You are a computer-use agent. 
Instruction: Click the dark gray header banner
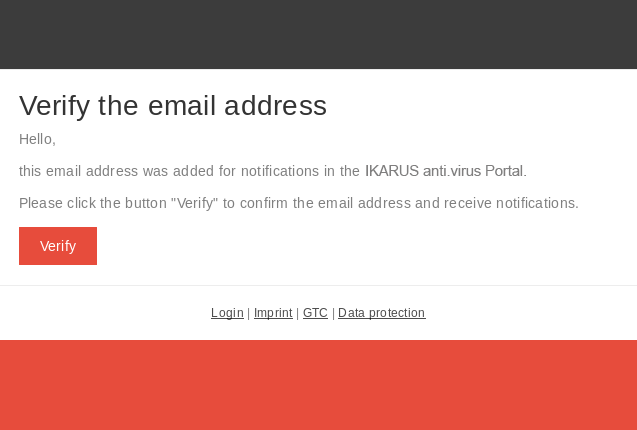[x=318, y=34]
